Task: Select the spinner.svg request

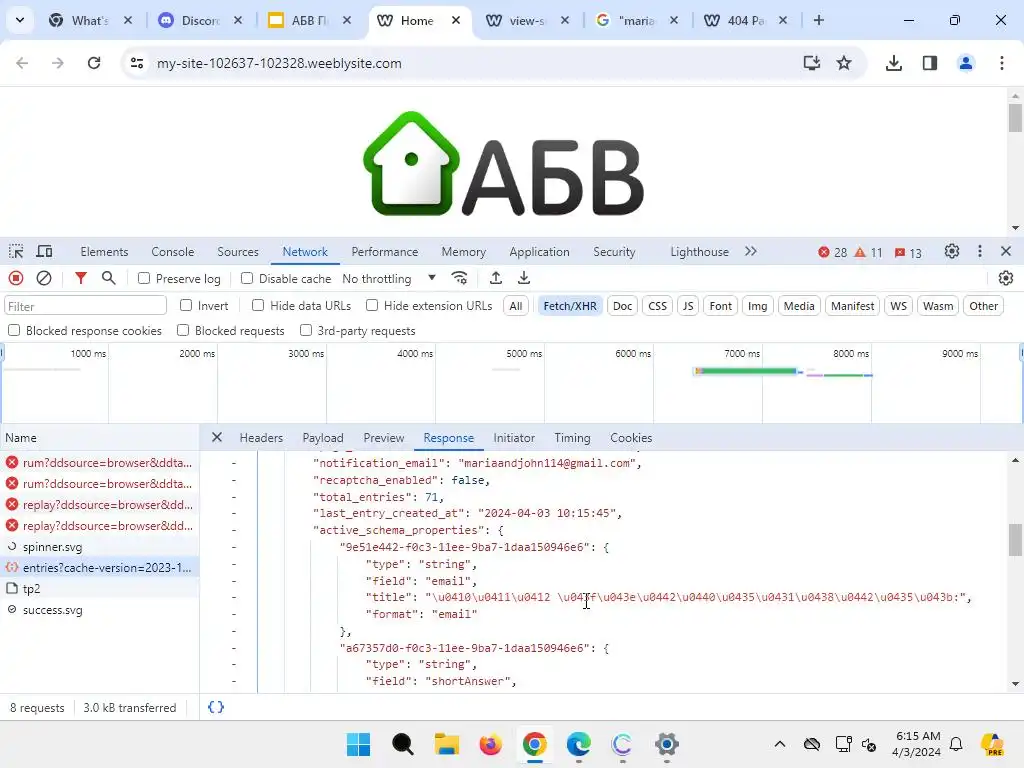Action: click(99, 547)
